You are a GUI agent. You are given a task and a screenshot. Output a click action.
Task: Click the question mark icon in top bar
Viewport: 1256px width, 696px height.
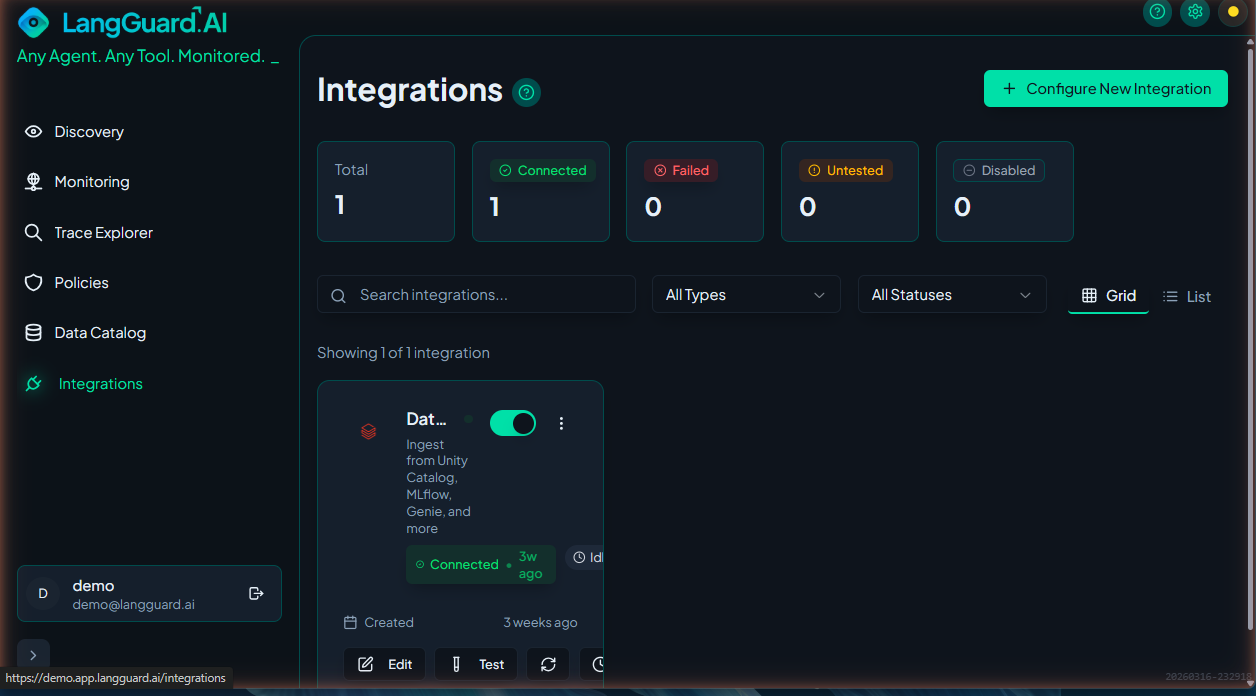click(x=1157, y=12)
